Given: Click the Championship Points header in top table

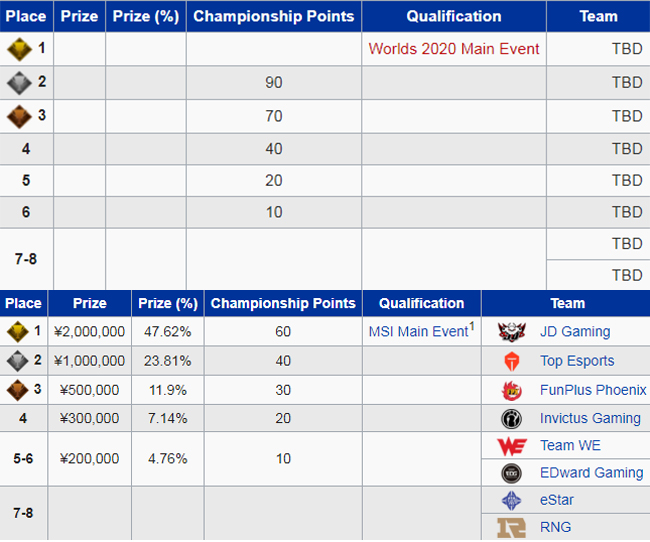Looking at the screenshot, I should 274,16.
